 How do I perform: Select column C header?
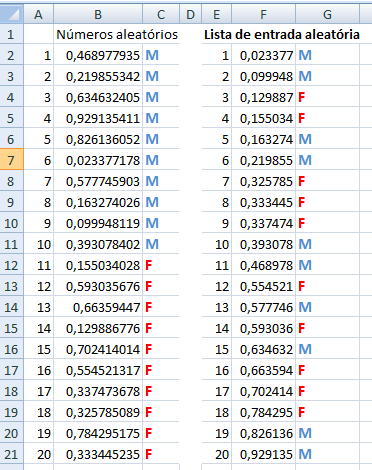161,14
